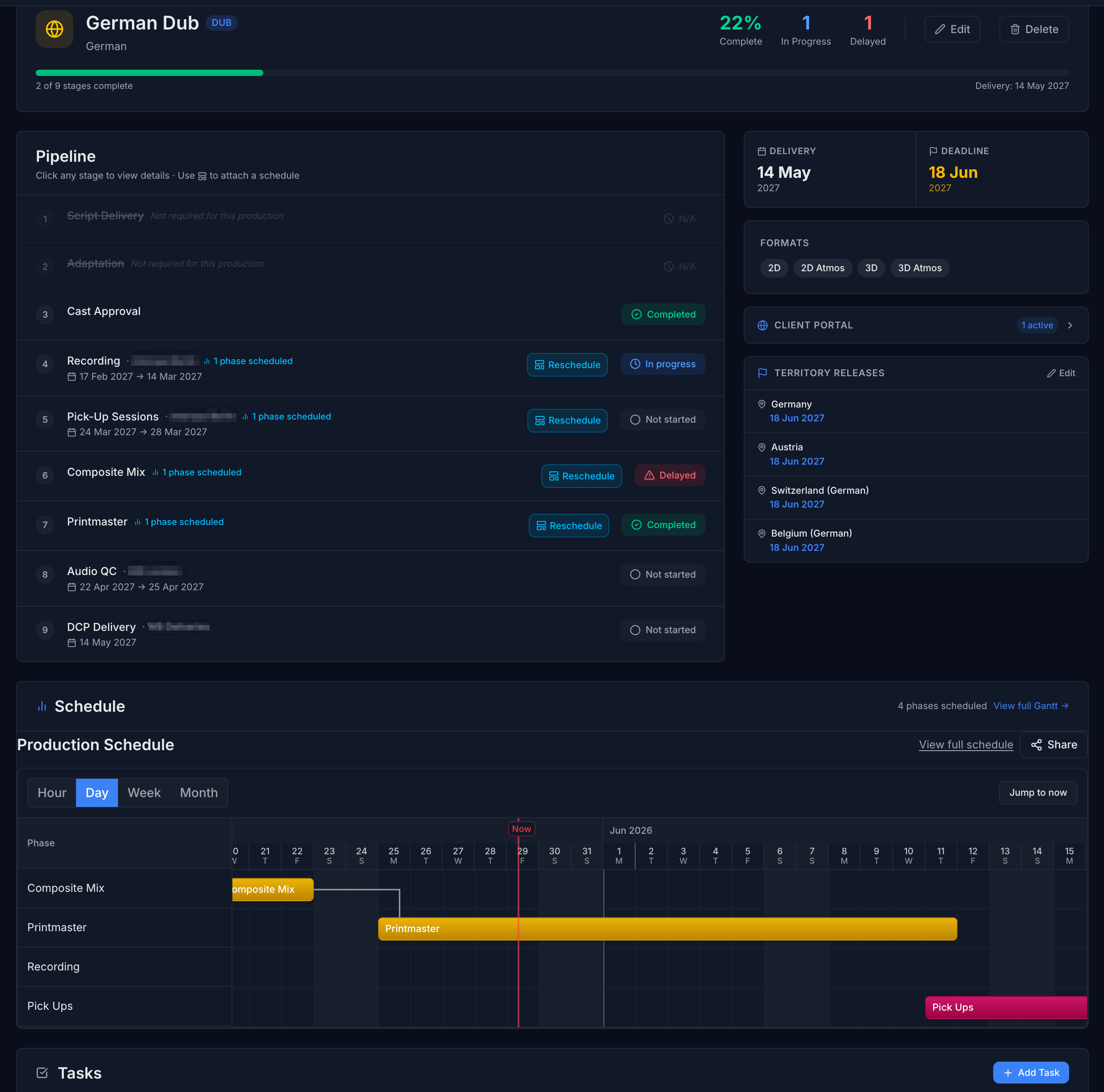Image resolution: width=1104 pixels, height=1092 pixels.
Task: Click the Austria location pin icon
Action: click(x=761, y=447)
